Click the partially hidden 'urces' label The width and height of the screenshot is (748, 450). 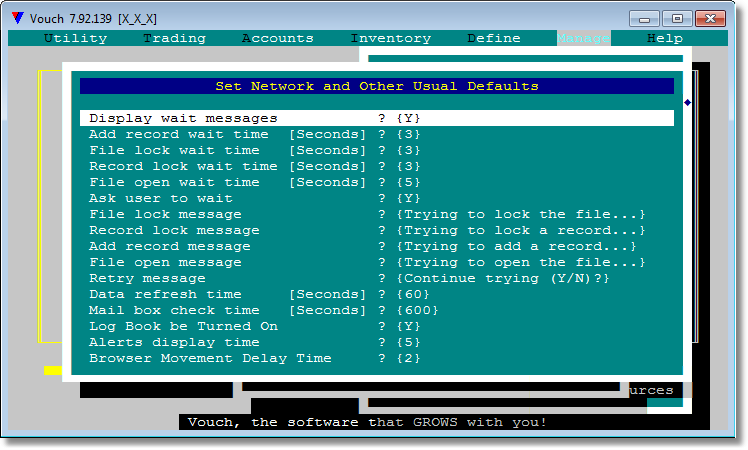point(651,390)
